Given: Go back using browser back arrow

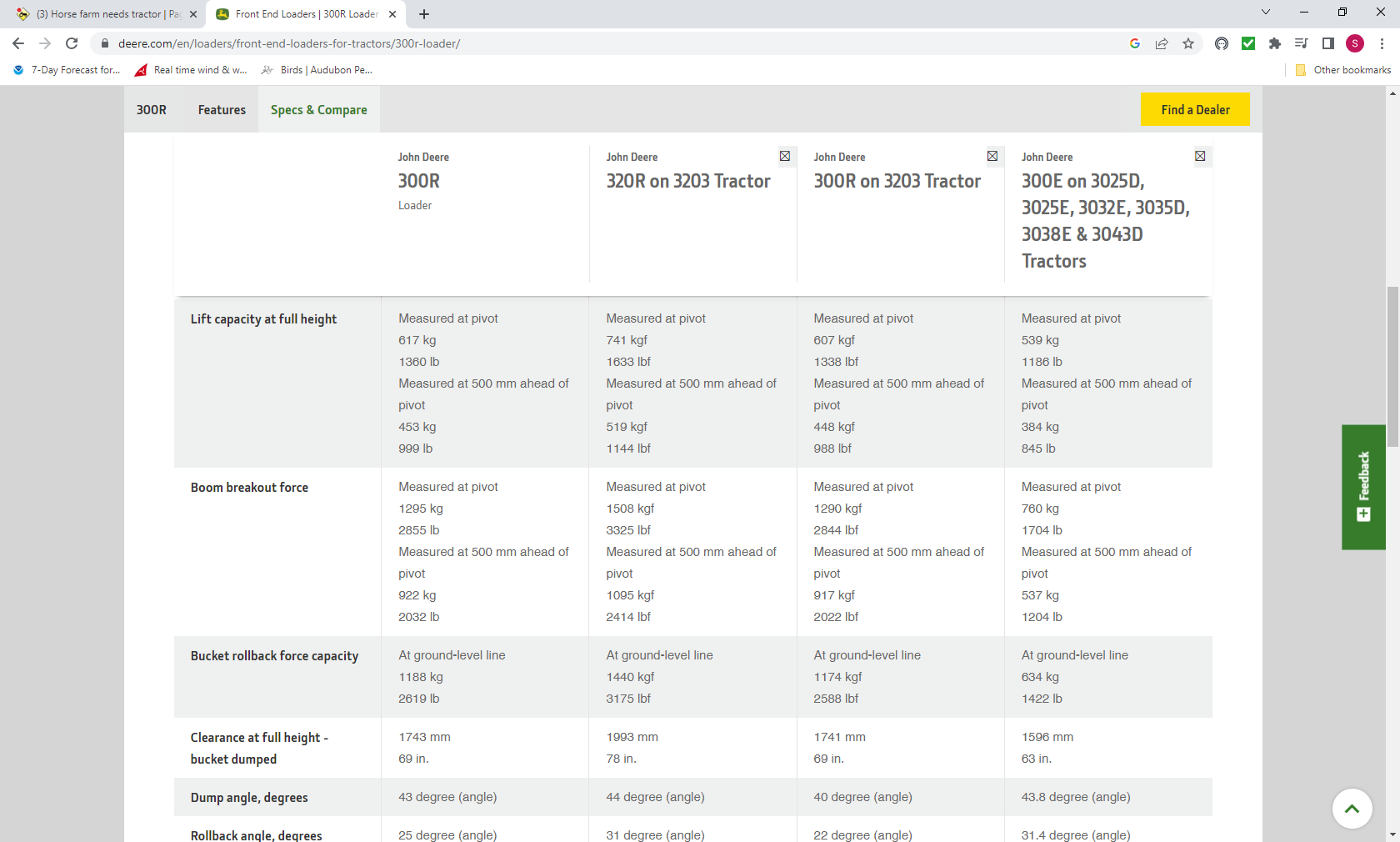Looking at the screenshot, I should pyautogui.click(x=18, y=43).
